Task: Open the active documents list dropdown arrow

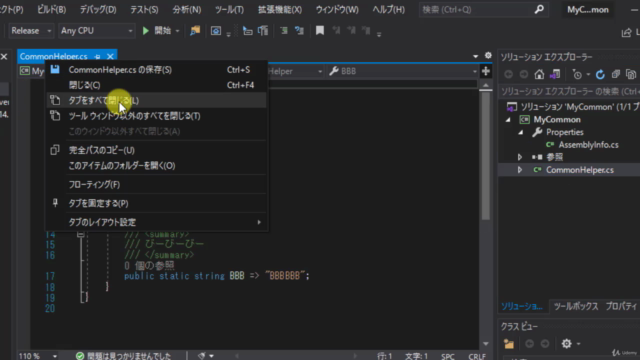Action: 476,56
